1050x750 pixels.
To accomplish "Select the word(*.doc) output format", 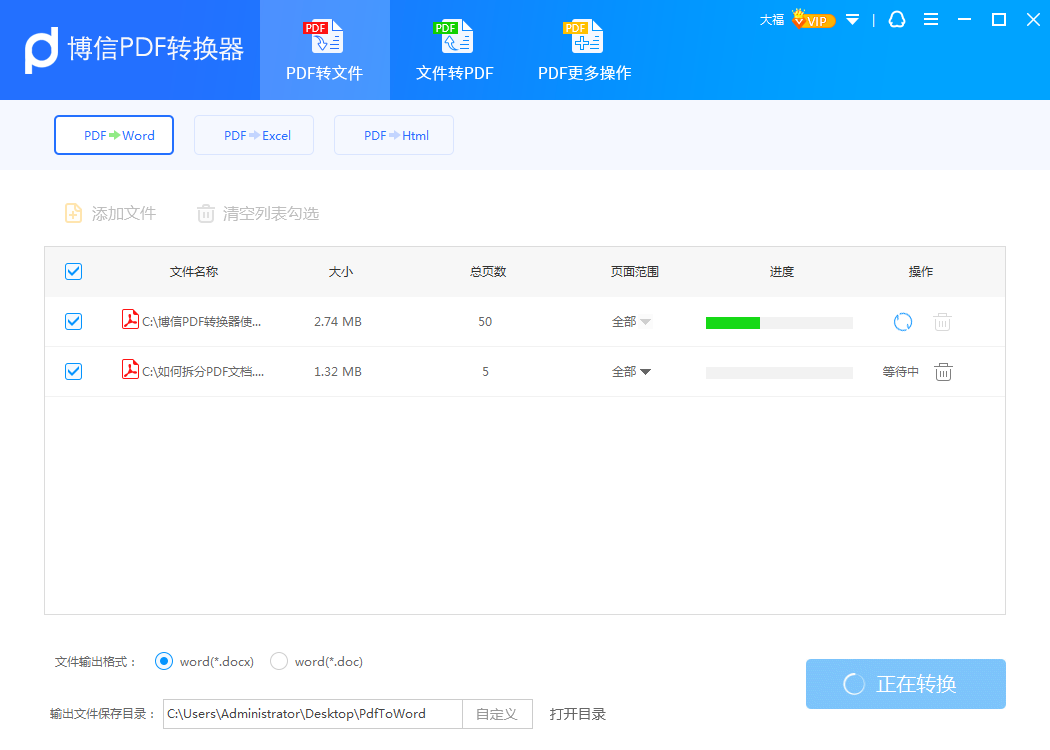I will coord(279,661).
